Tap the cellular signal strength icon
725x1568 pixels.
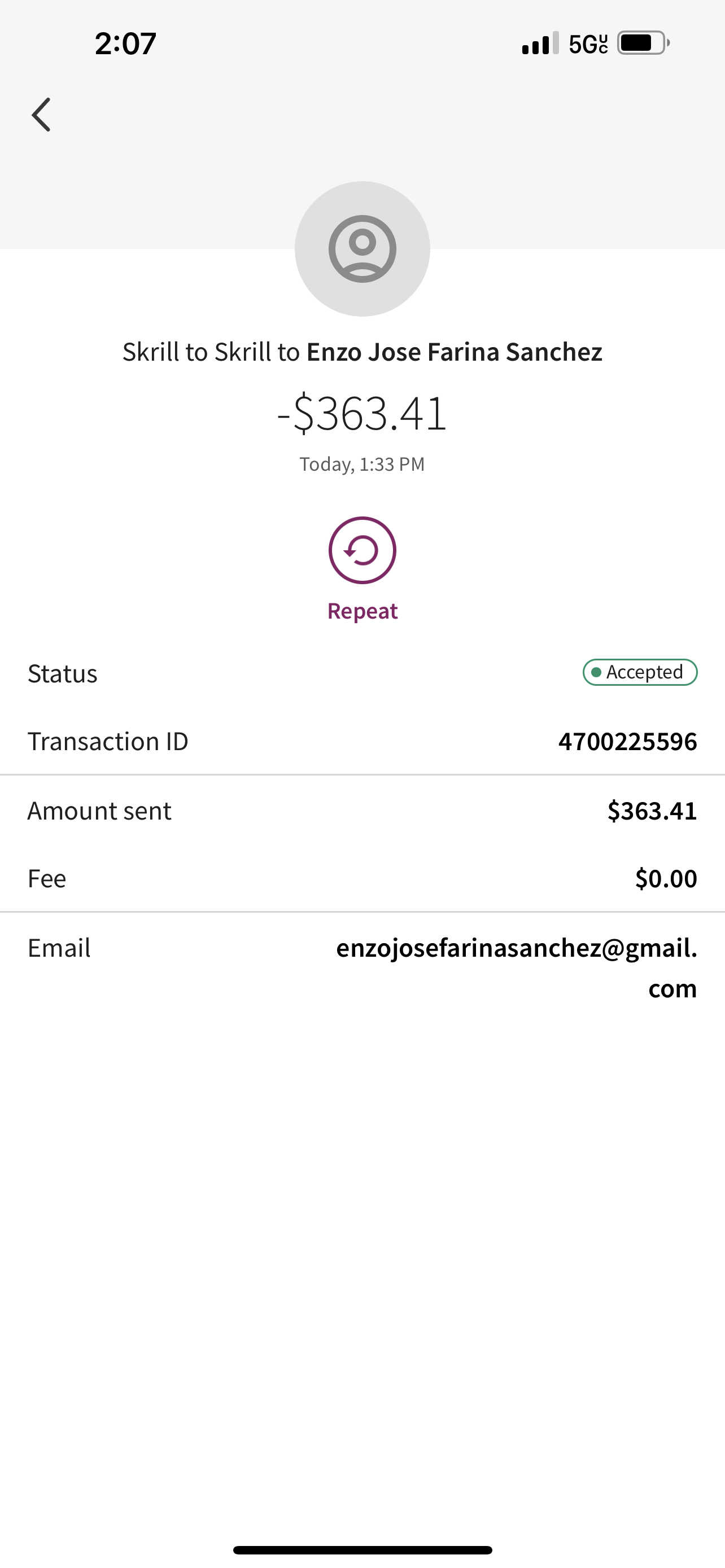coord(539,44)
